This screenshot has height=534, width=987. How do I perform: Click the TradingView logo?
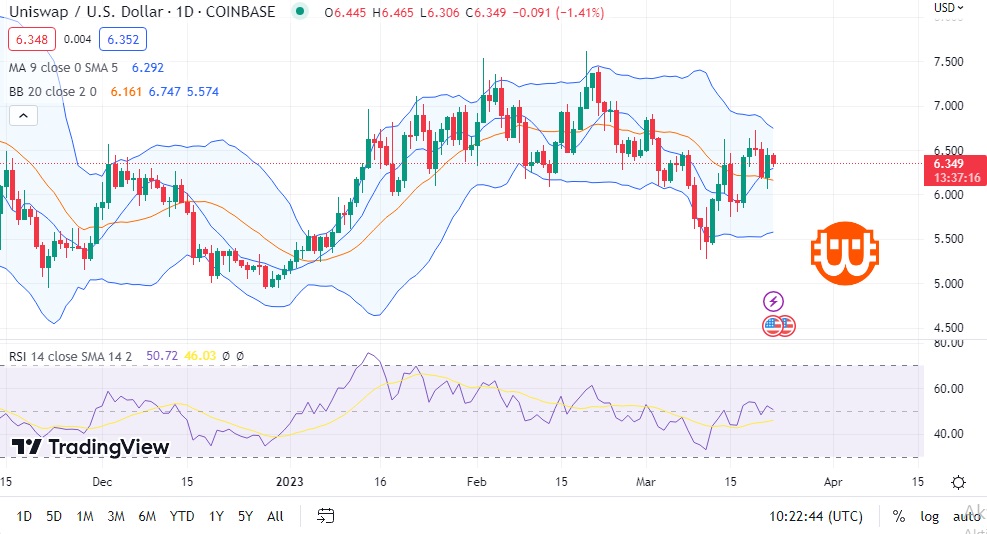[90, 447]
